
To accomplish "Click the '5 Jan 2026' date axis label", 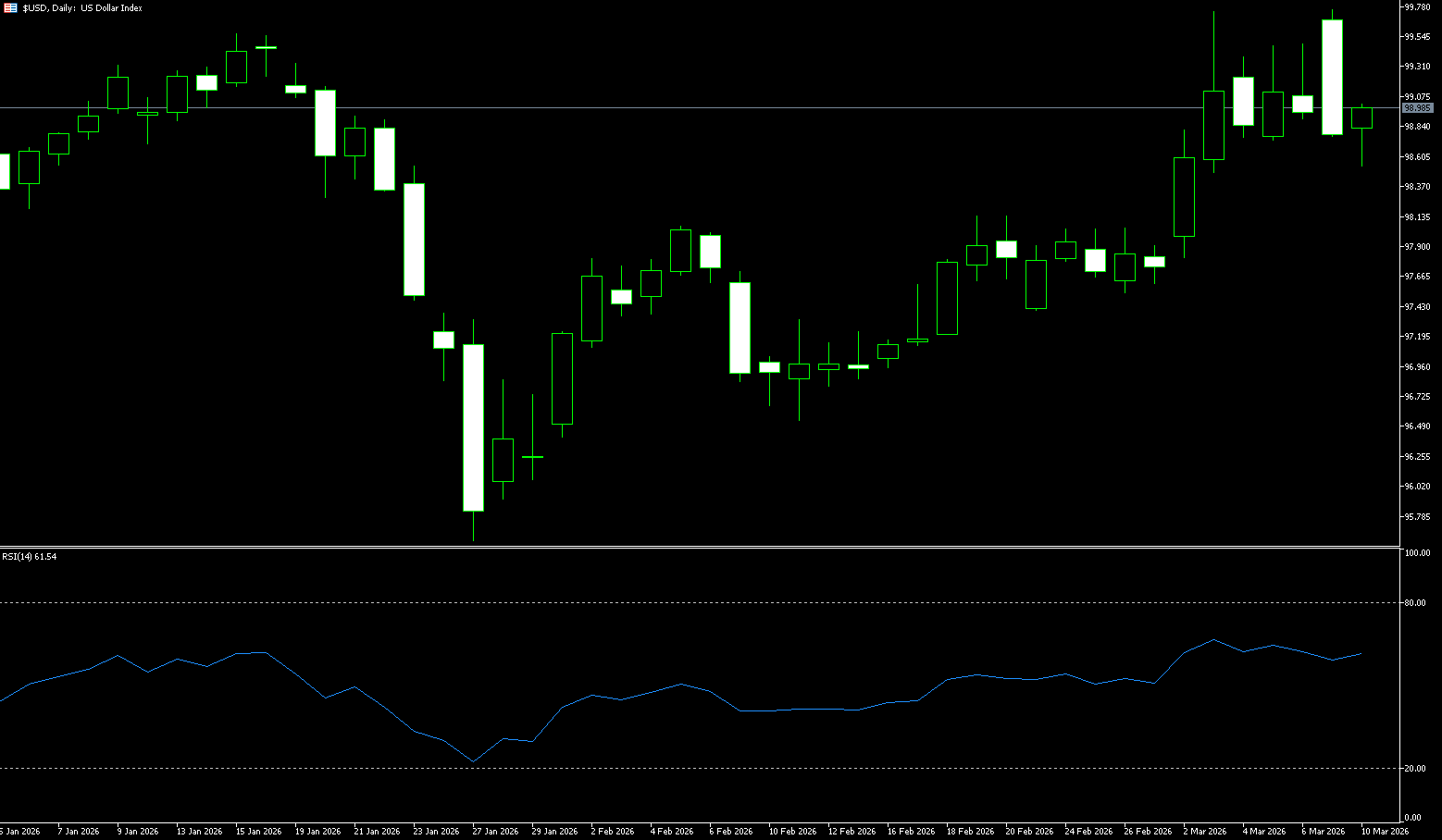I will 19,831.
